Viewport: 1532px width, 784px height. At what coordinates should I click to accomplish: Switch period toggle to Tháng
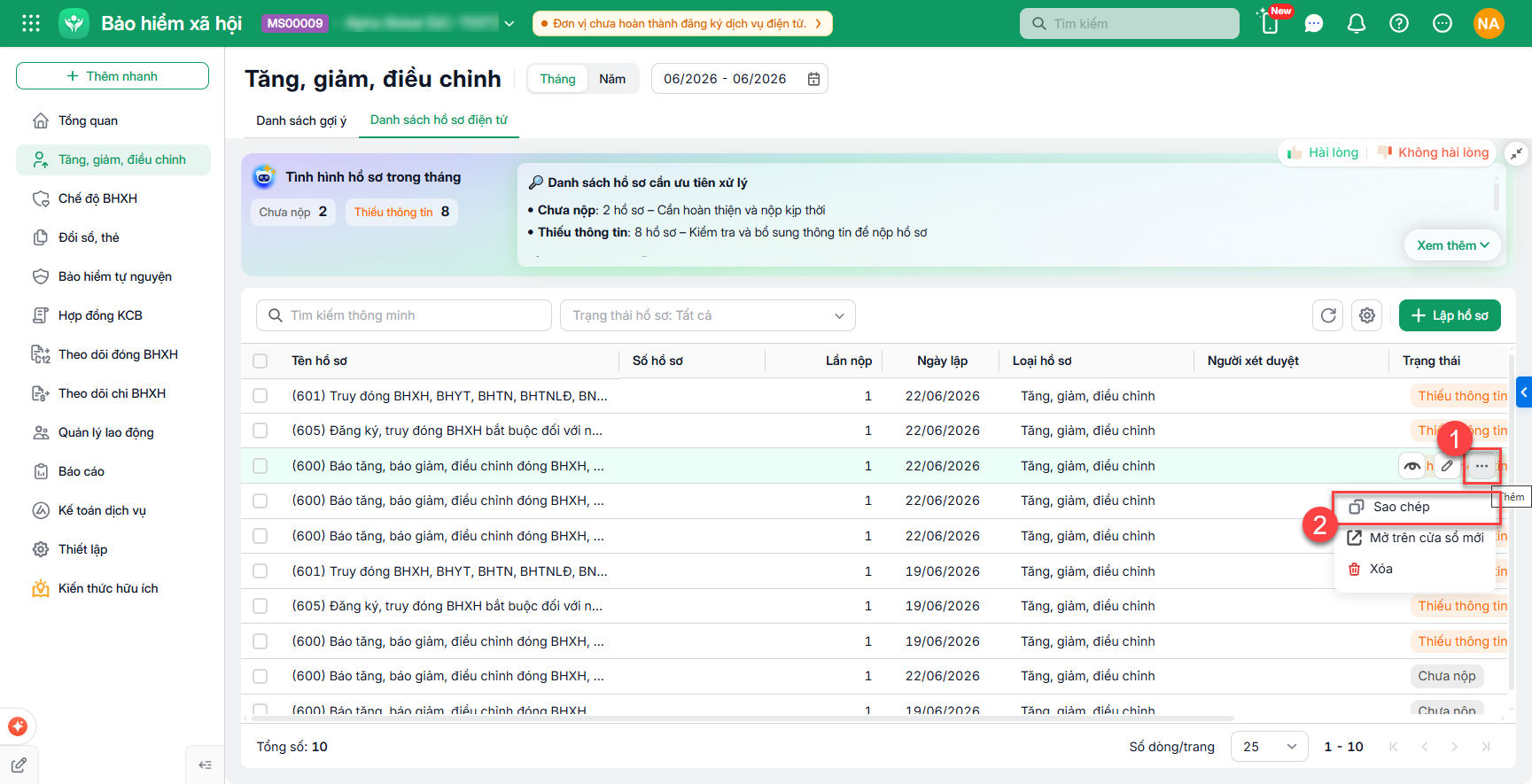point(557,79)
